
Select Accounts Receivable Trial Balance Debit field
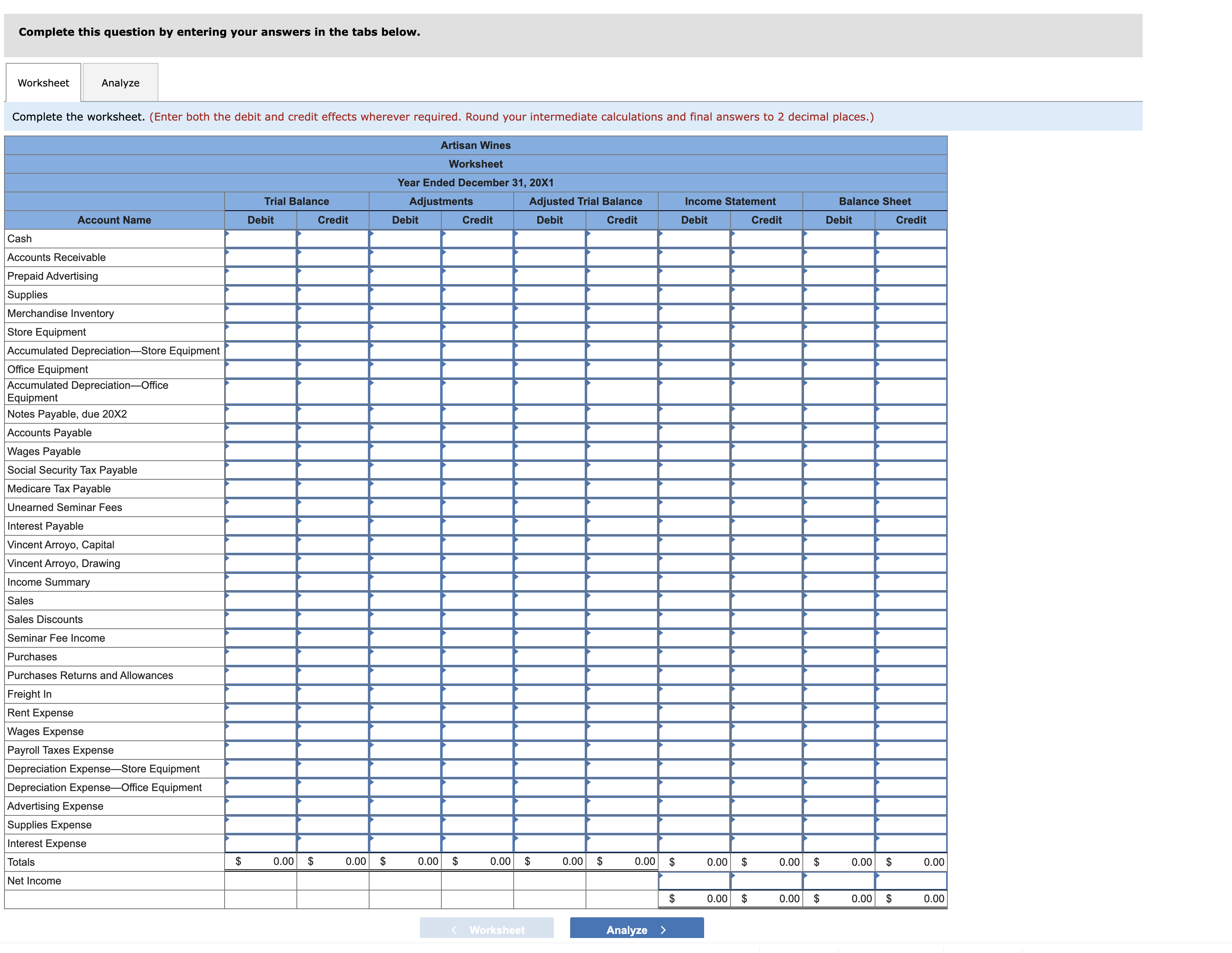pyautogui.click(x=261, y=257)
